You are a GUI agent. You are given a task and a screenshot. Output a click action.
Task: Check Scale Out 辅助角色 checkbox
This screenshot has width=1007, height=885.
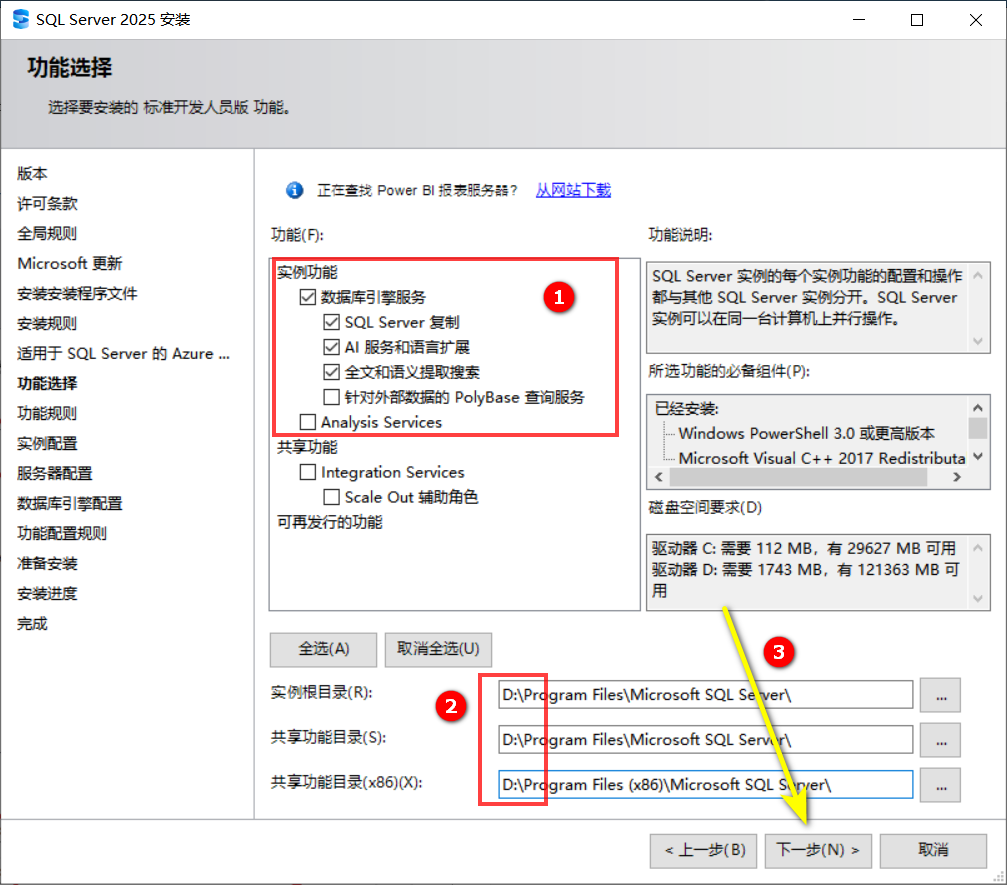(x=331, y=497)
